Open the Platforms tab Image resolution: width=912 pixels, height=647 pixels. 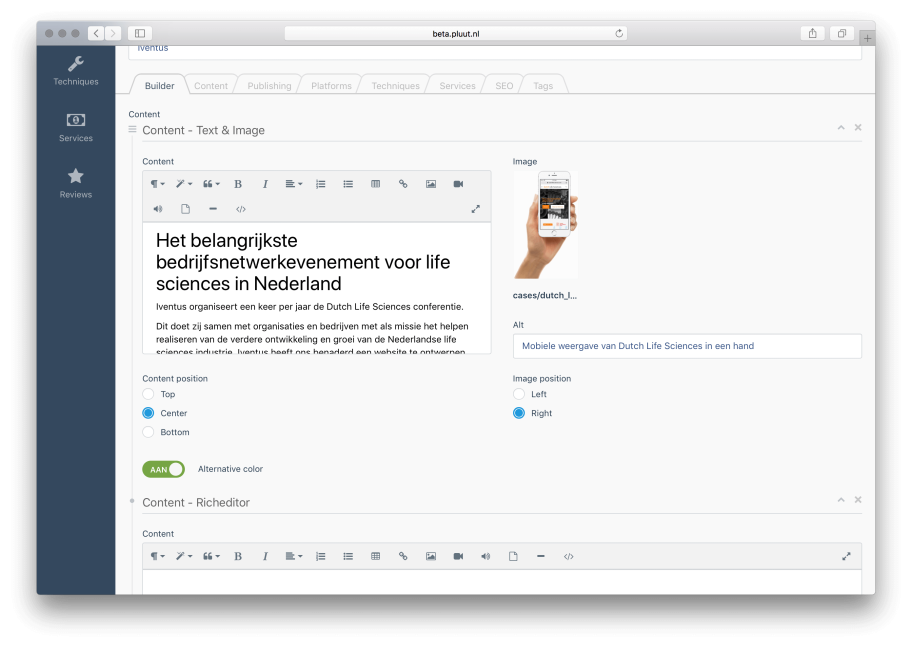tap(331, 86)
